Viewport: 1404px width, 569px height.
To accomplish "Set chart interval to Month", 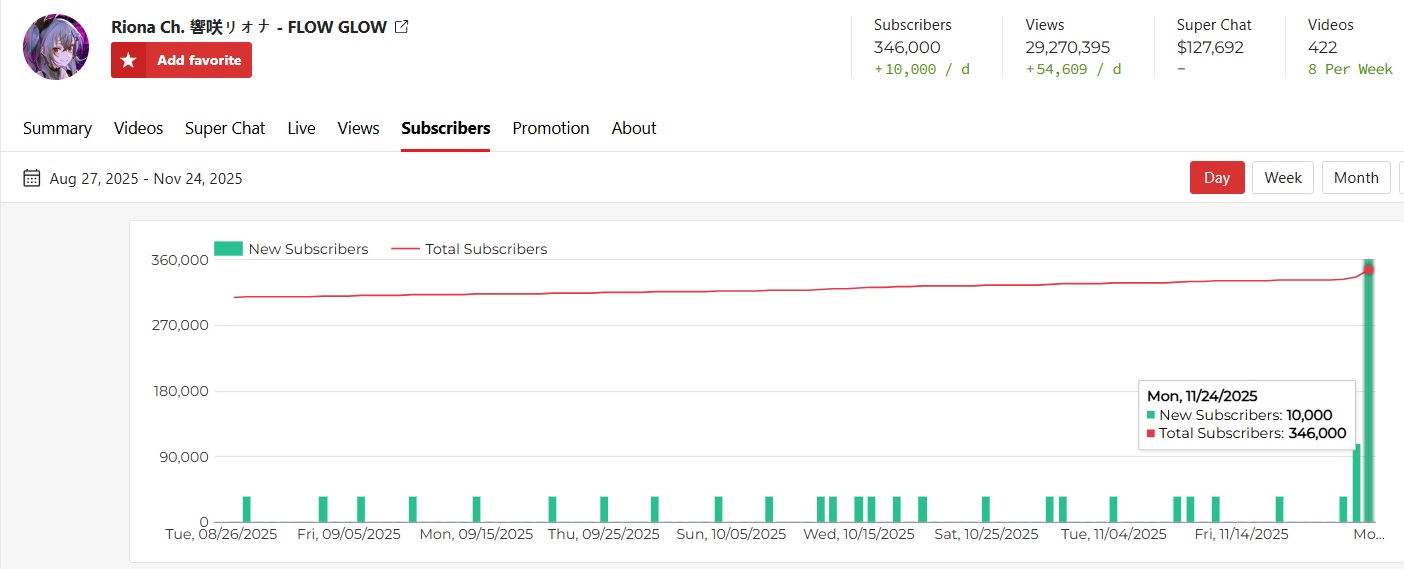I will (x=1356, y=178).
